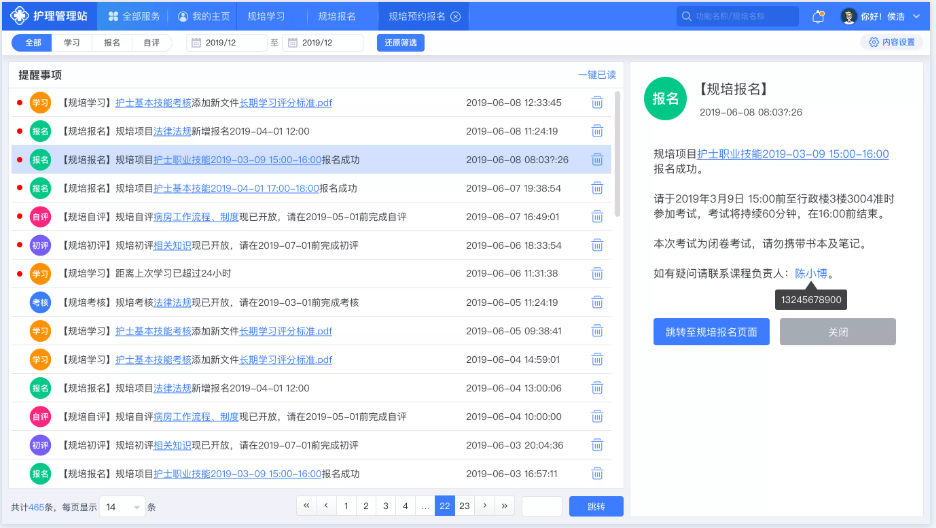Click the reminder list vertical scrollbar
Viewport: 936px width, 528px height.
click(617, 154)
